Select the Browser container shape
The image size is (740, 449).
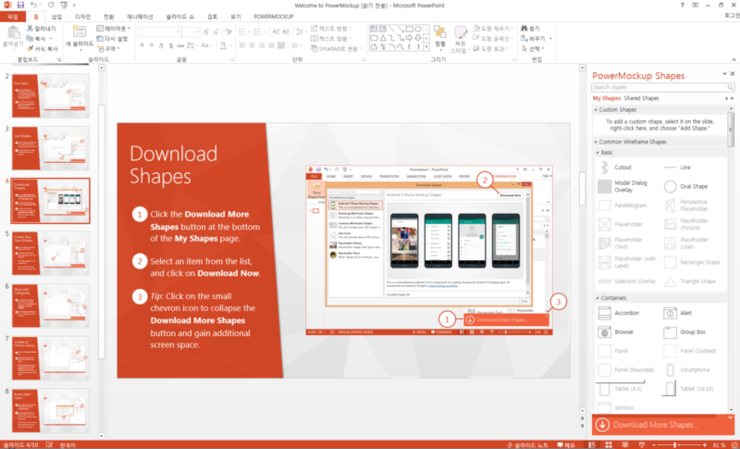pos(616,332)
